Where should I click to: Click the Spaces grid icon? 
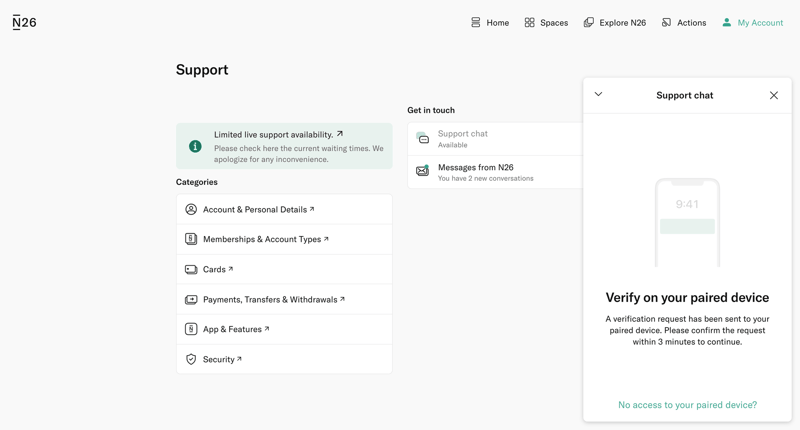530,22
